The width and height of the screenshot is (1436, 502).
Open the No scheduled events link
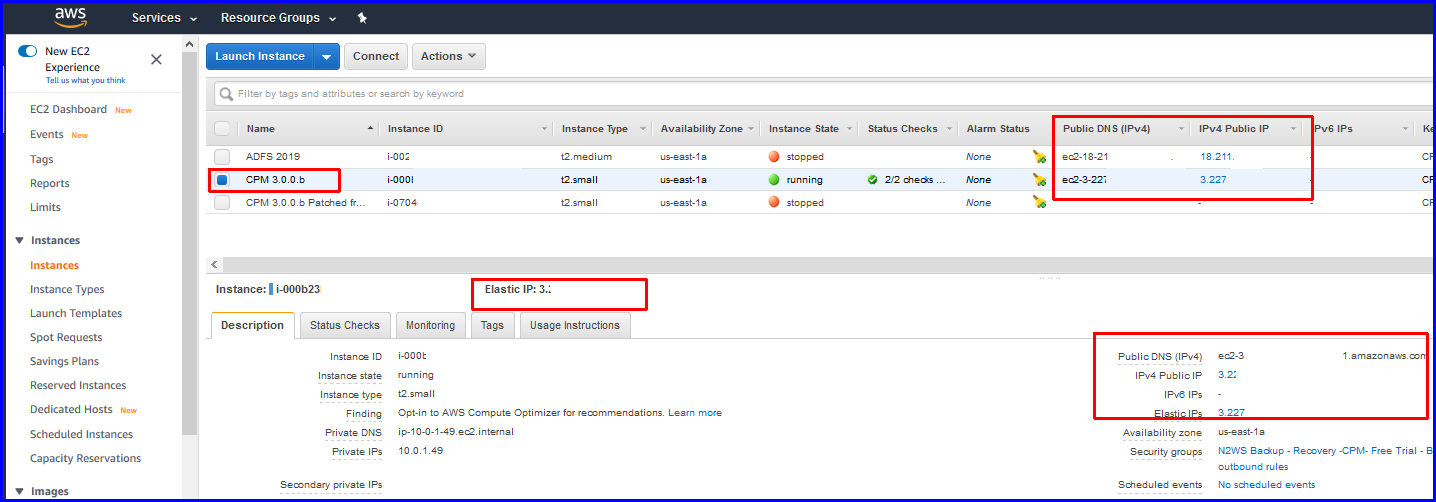(x=1266, y=485)
